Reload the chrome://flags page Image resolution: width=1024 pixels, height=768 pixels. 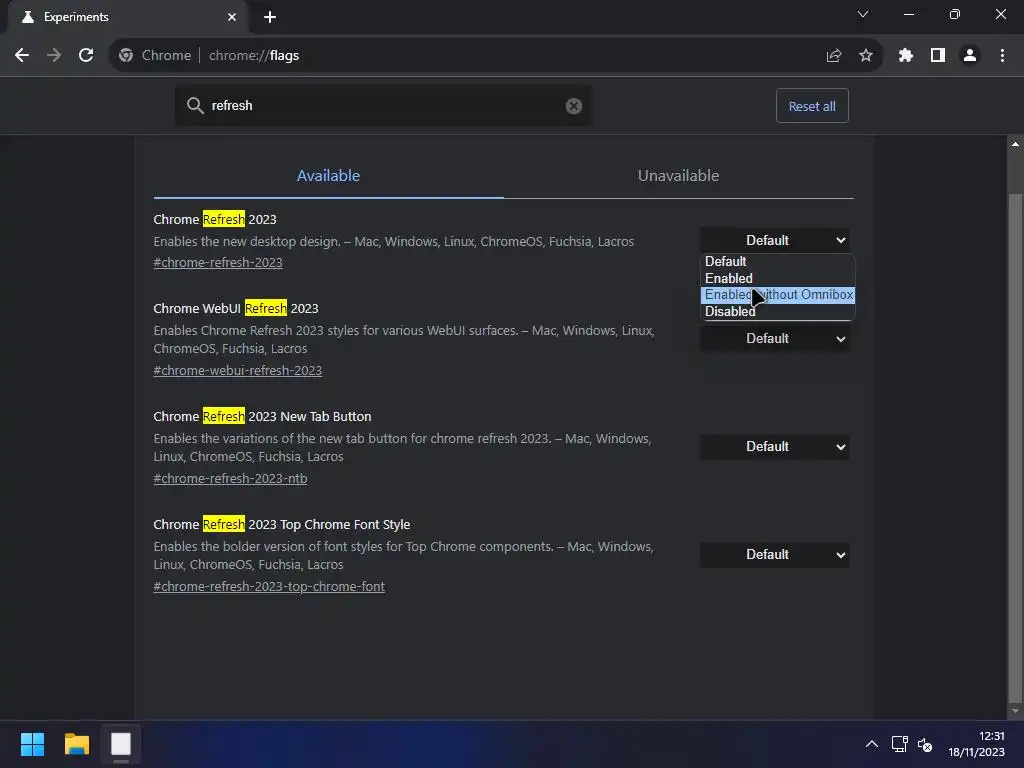tap(86, 56)
